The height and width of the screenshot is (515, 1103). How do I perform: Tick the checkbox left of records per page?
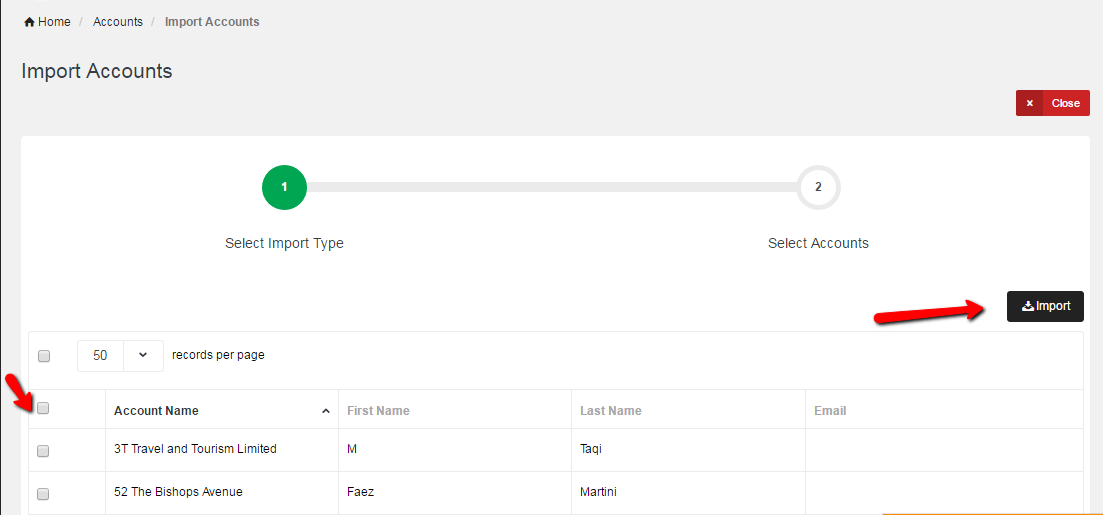(x=44, y=356)
